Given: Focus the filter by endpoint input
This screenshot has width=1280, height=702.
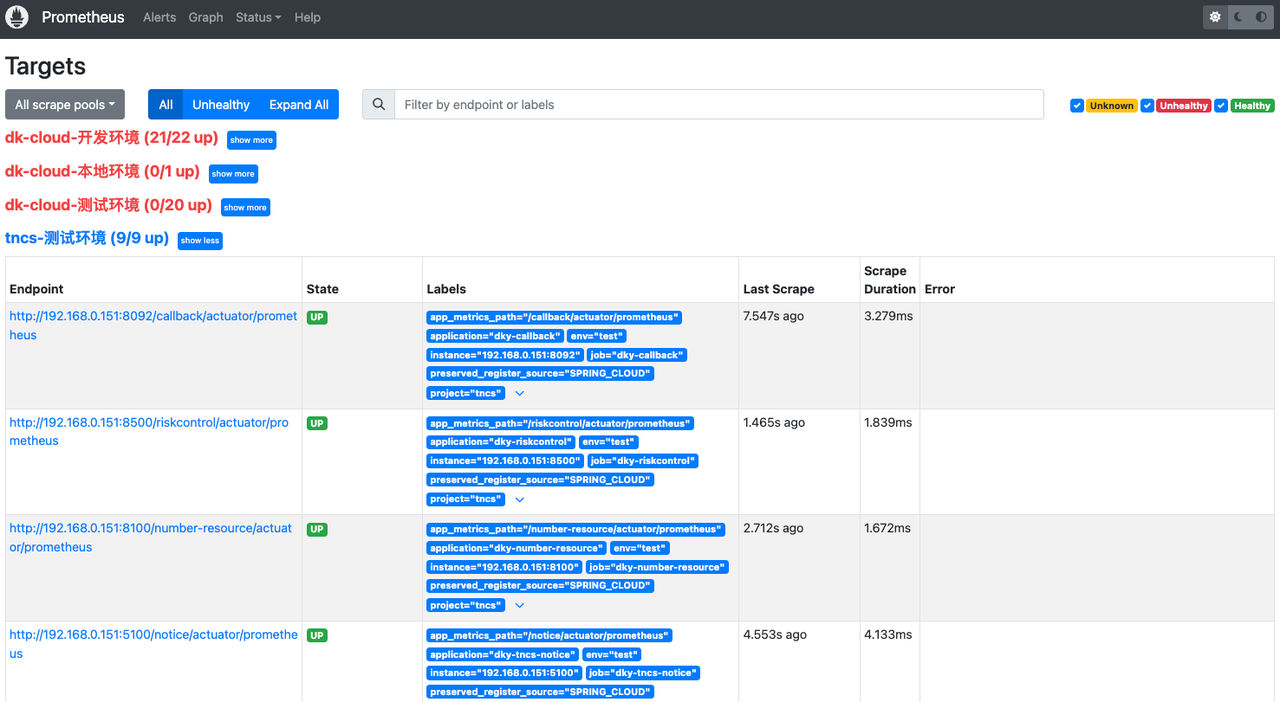Looking at the screenshot, I should (718, 105).
